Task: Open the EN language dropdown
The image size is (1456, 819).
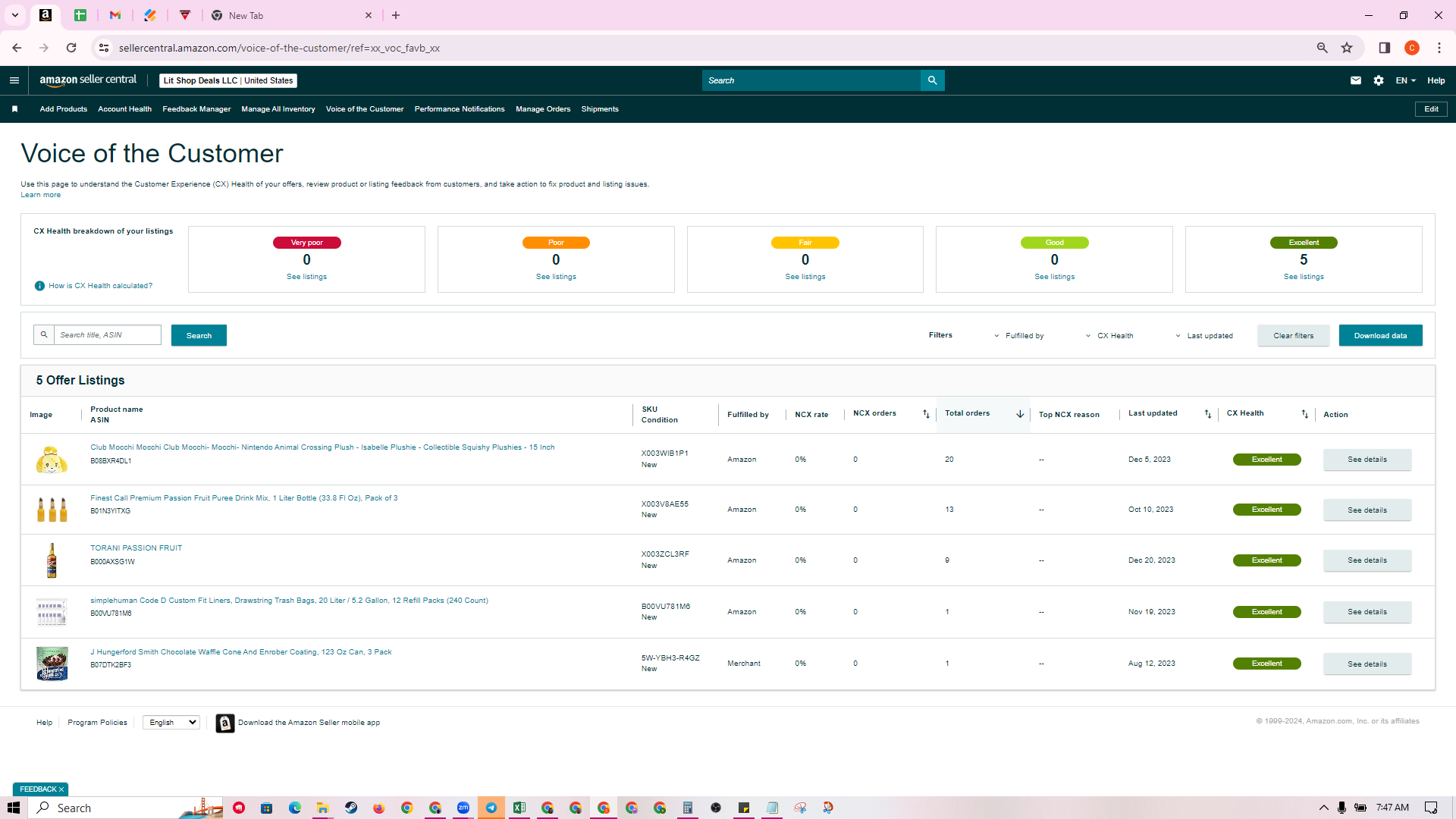Action: click(1405, 80)
